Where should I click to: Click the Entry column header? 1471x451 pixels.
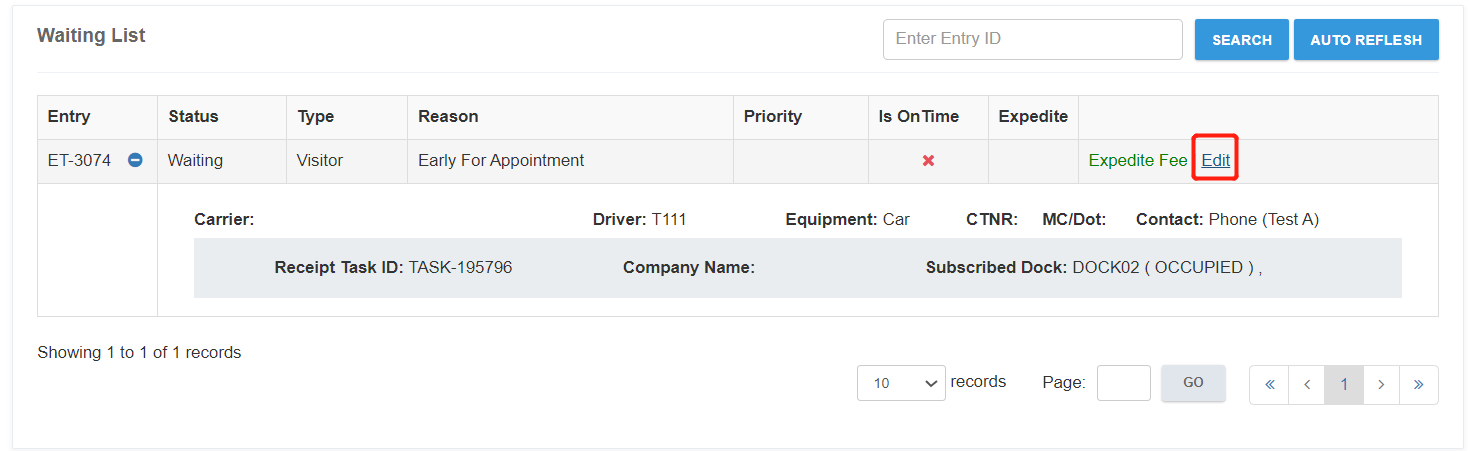(x=69, y=116)
